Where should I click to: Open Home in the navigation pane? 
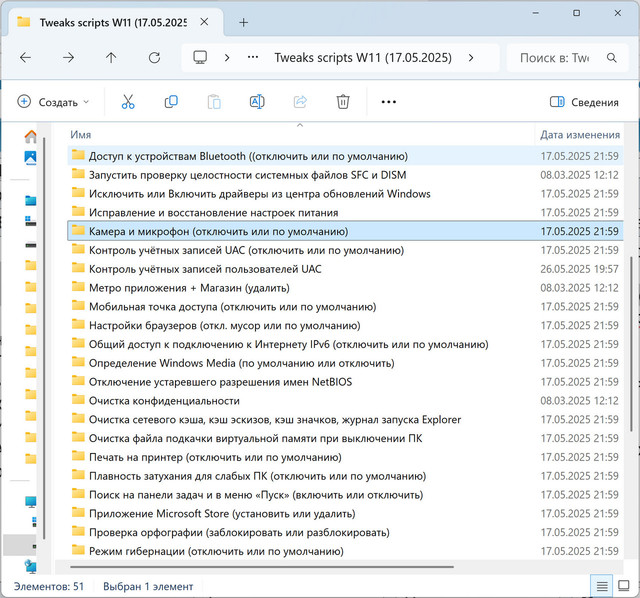coord(31,136)
